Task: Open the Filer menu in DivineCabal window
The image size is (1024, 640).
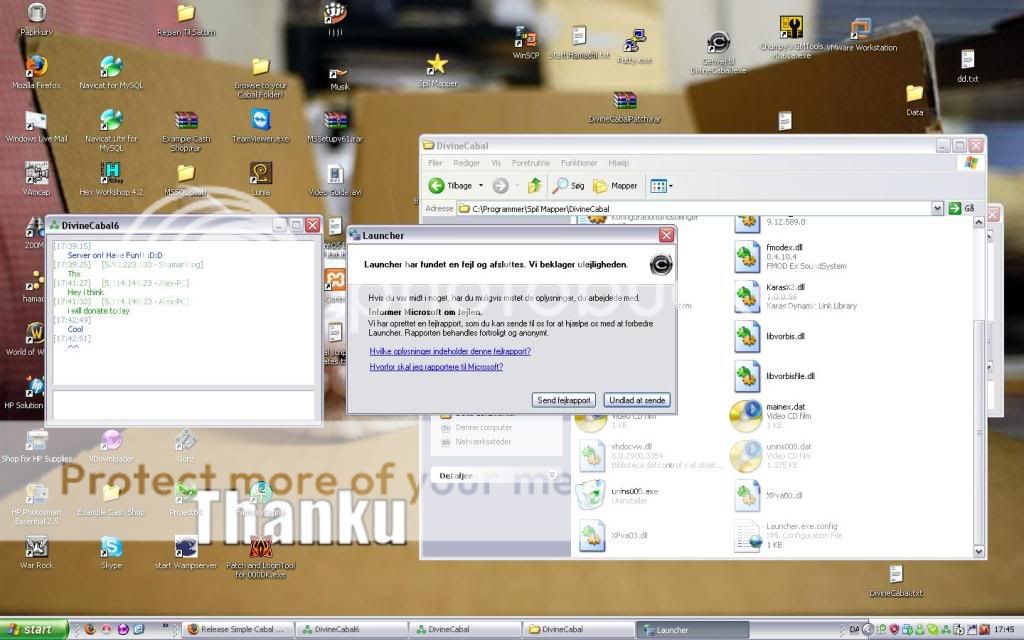Action: pos(435,162)
